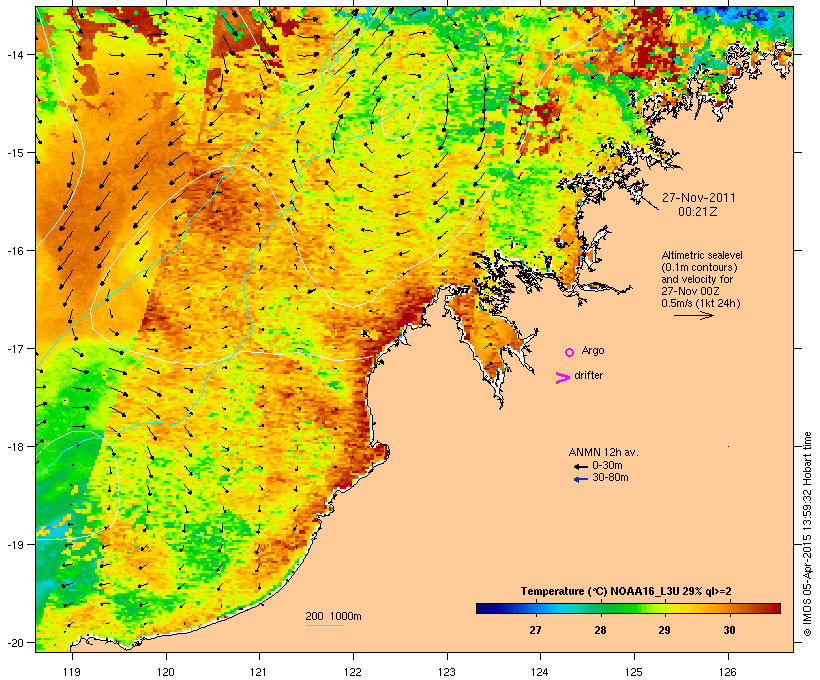The width and height of the screenshot is (820, 680).
Task: Click the 'Altimetric sealevel' legend text
Action: coord(702,255)
